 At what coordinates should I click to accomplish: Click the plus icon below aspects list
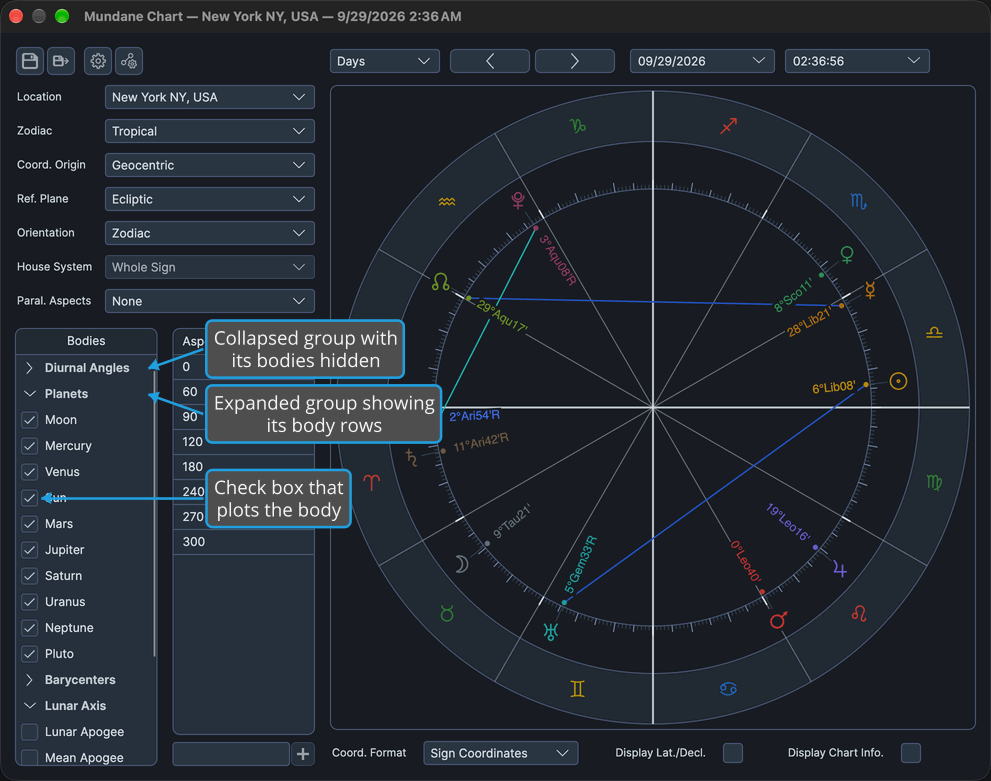pos(303,753)
